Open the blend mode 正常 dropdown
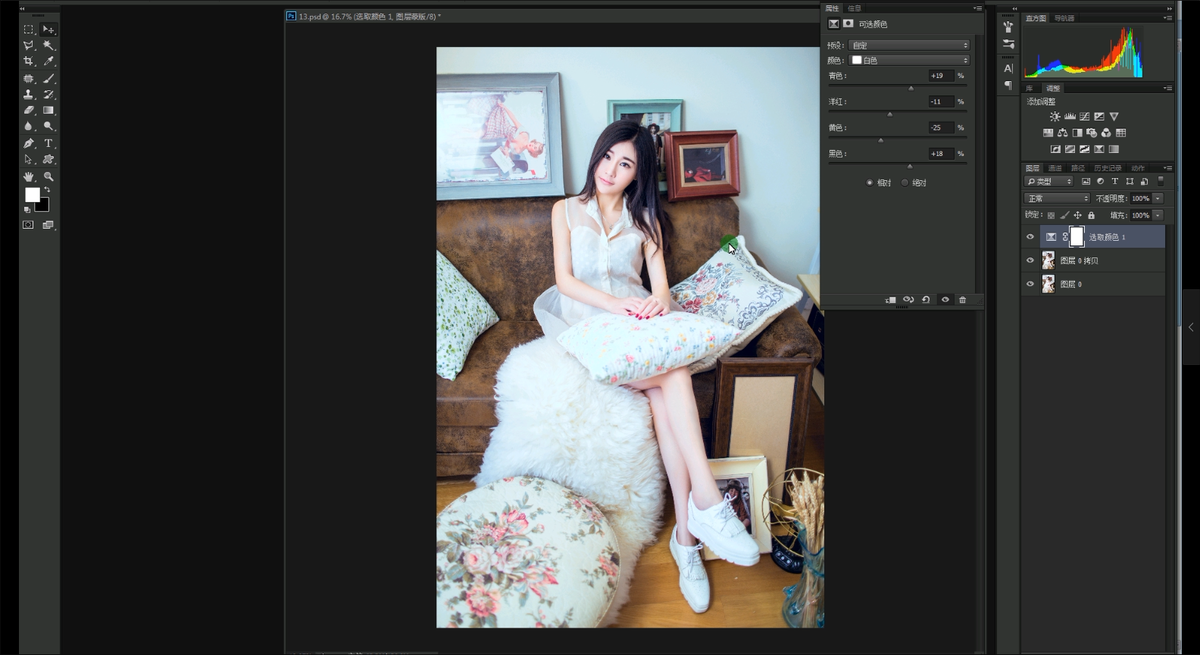This screenshot has width=1200, height=655. [1057, 198]
